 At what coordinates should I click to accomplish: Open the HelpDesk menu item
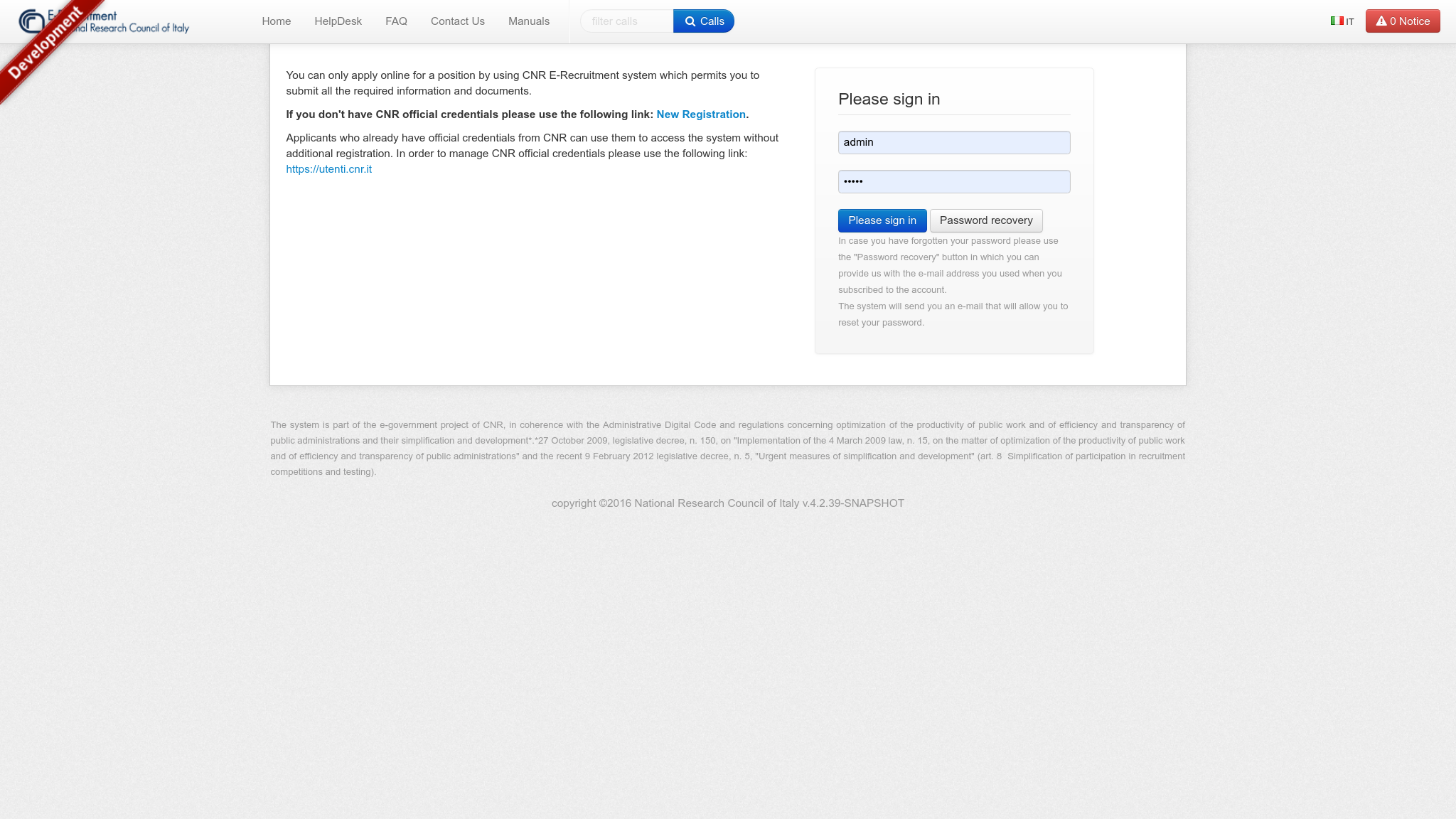[x=338, y=21]
